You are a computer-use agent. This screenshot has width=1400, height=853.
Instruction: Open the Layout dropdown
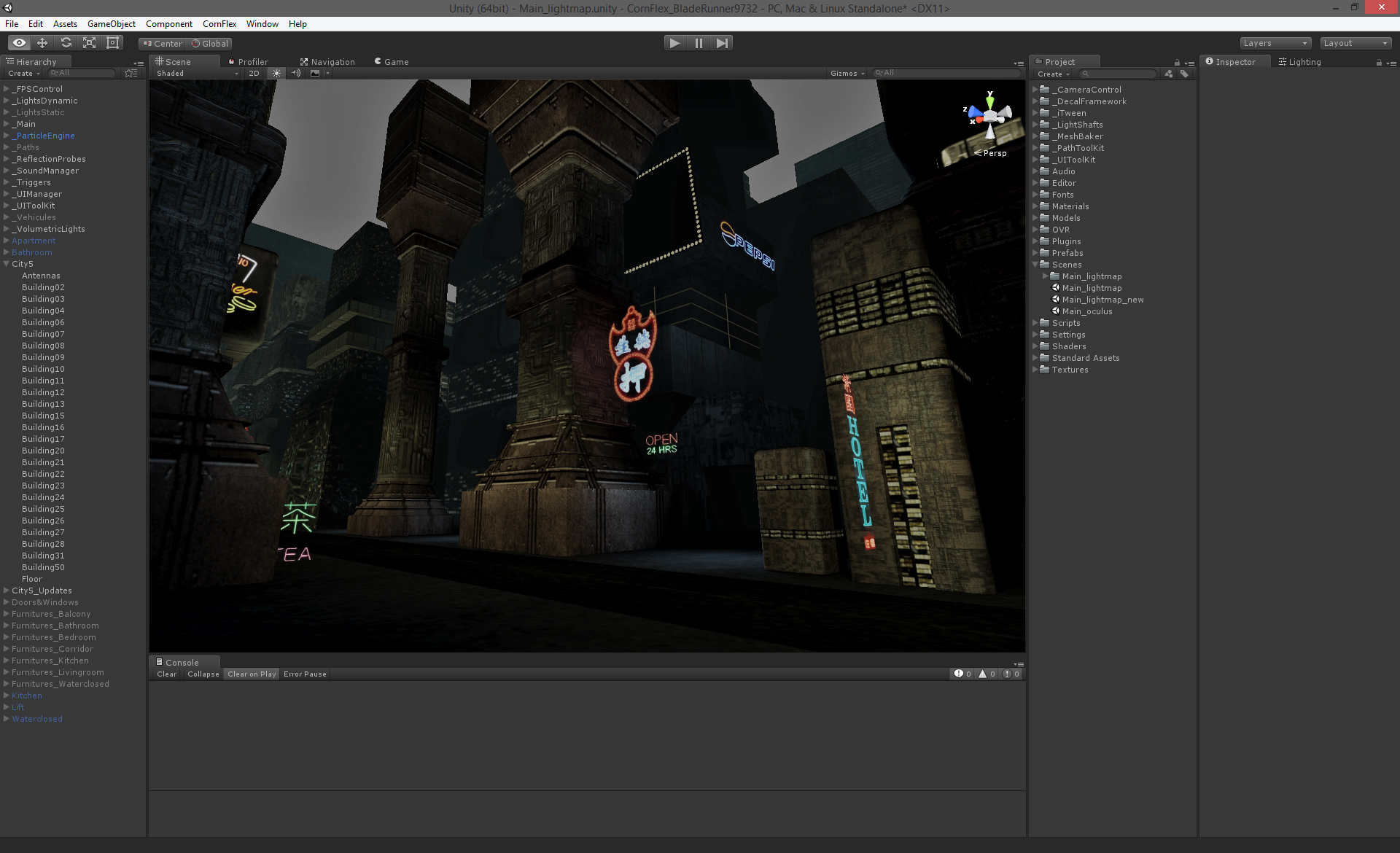coord(1356,43)
